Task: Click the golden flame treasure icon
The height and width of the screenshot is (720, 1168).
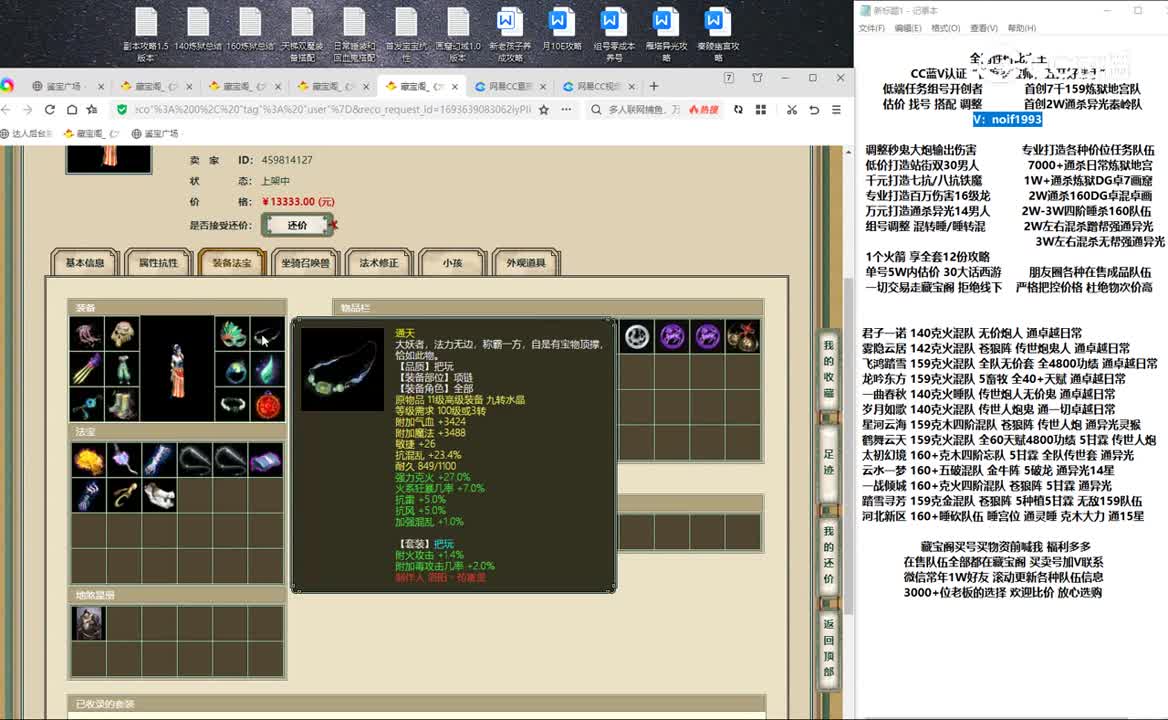Action: click(88, 459)
